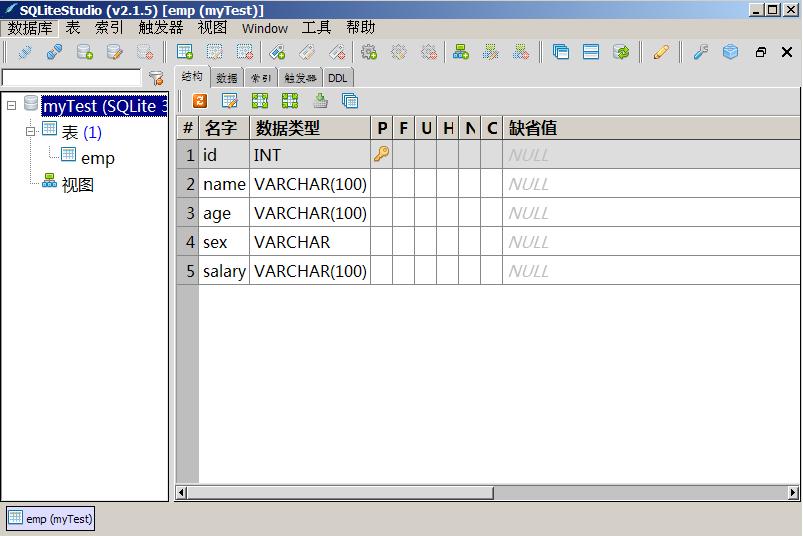Click the create new table icon
The image size is (803, 536).
click(x=184, y=52)
